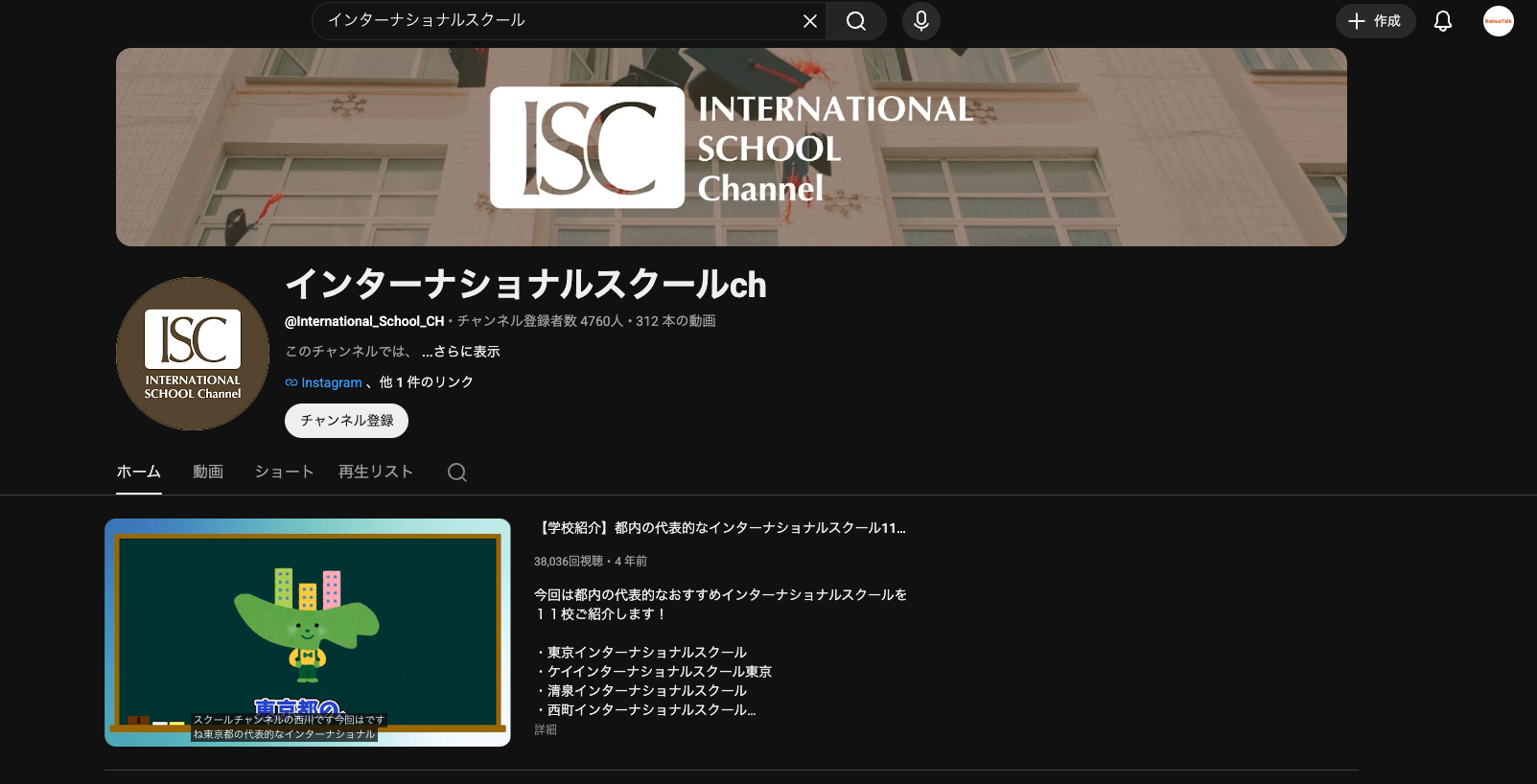The height and width of the screenshot is (784, 1537).
Task: Search within the channel using magnifier icon
Action: pos(457,473)
